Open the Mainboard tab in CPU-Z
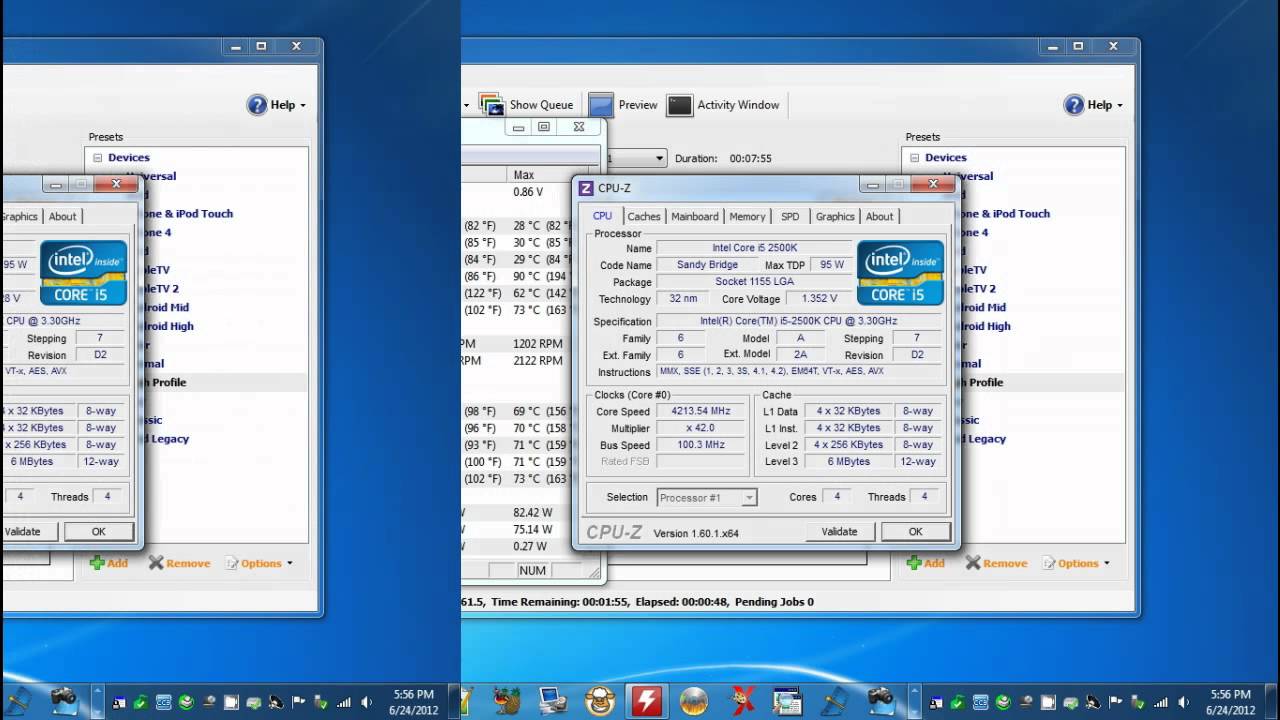This screenshot has height=720, width=1280. 695,216
